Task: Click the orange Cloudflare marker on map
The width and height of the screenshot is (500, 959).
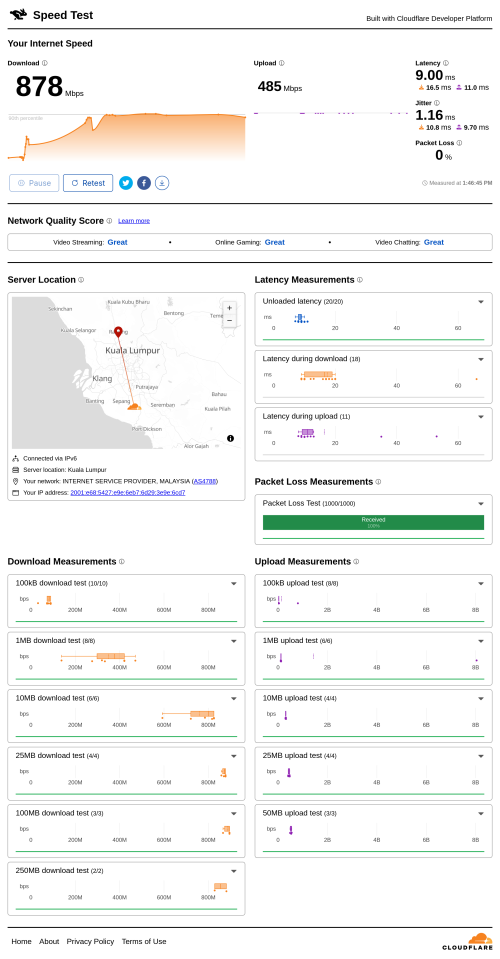Action: (134, 406)
